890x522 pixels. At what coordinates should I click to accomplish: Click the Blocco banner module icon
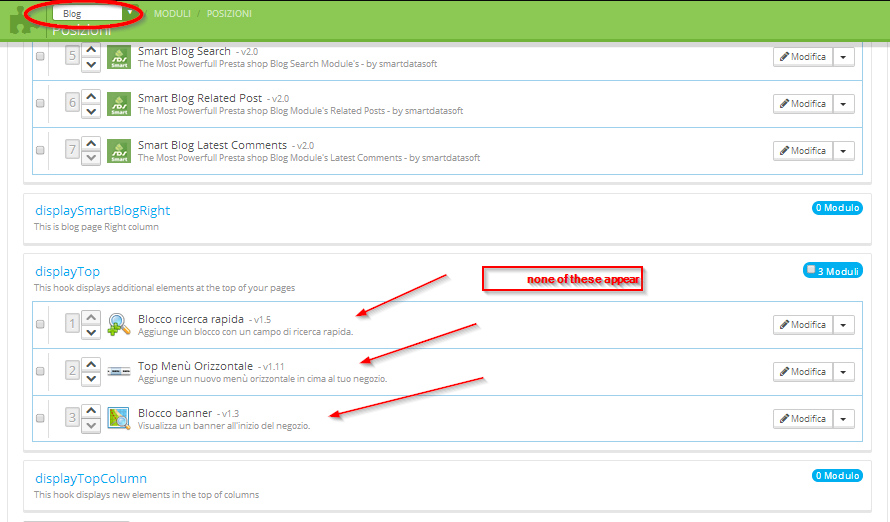(x=119, y=419)
